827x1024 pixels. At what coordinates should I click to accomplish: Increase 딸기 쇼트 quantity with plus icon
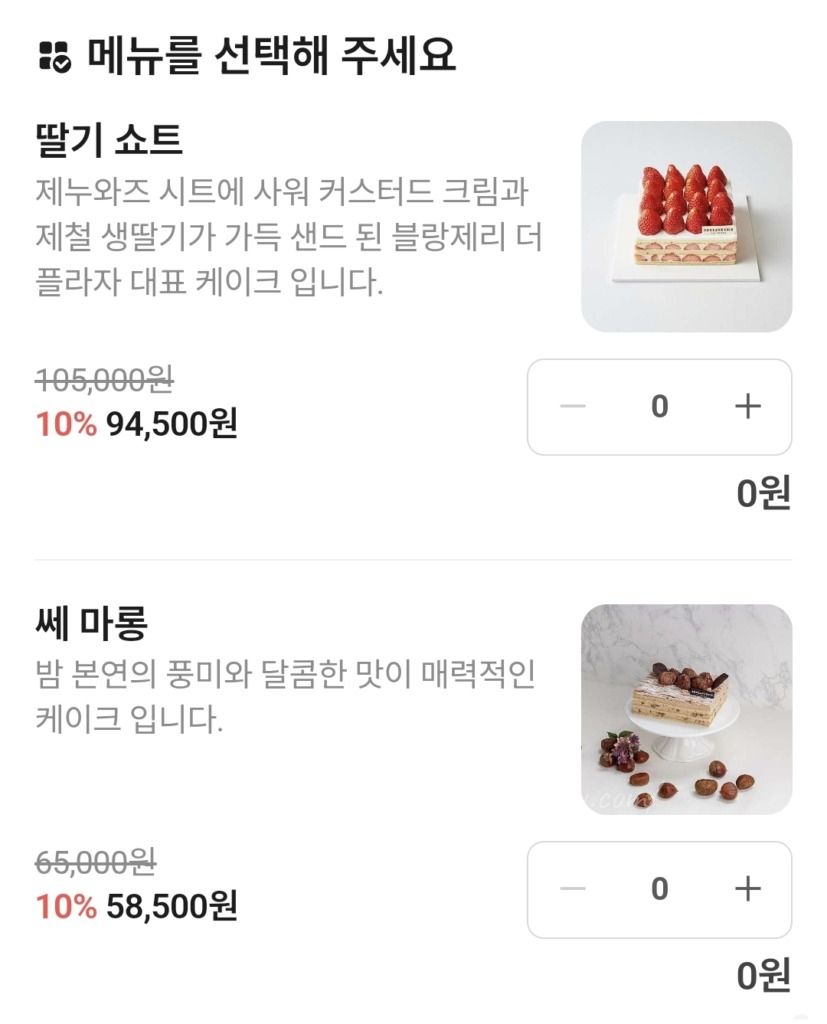[x=747, y=407]
